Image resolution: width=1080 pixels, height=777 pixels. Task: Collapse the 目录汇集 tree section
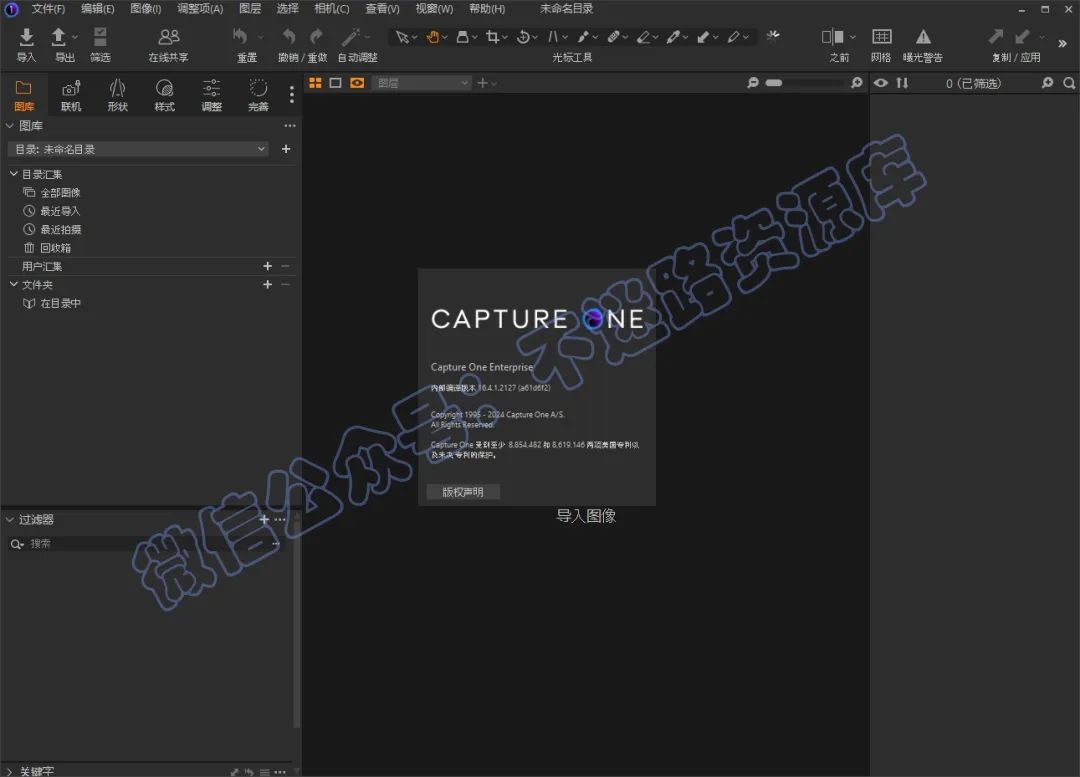[14, 174]
